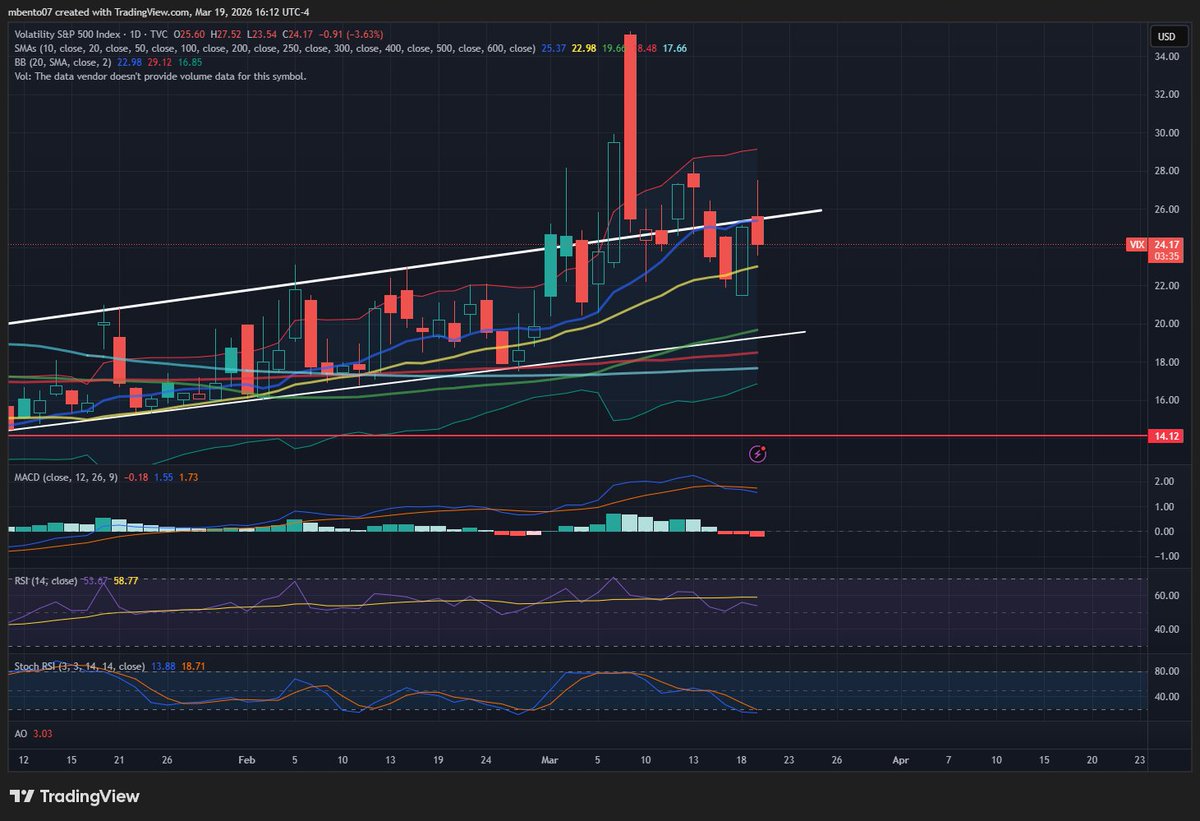Click the 60.00 RSI axis label
Screen dimensions: 1200x821
click(1166, 595)
